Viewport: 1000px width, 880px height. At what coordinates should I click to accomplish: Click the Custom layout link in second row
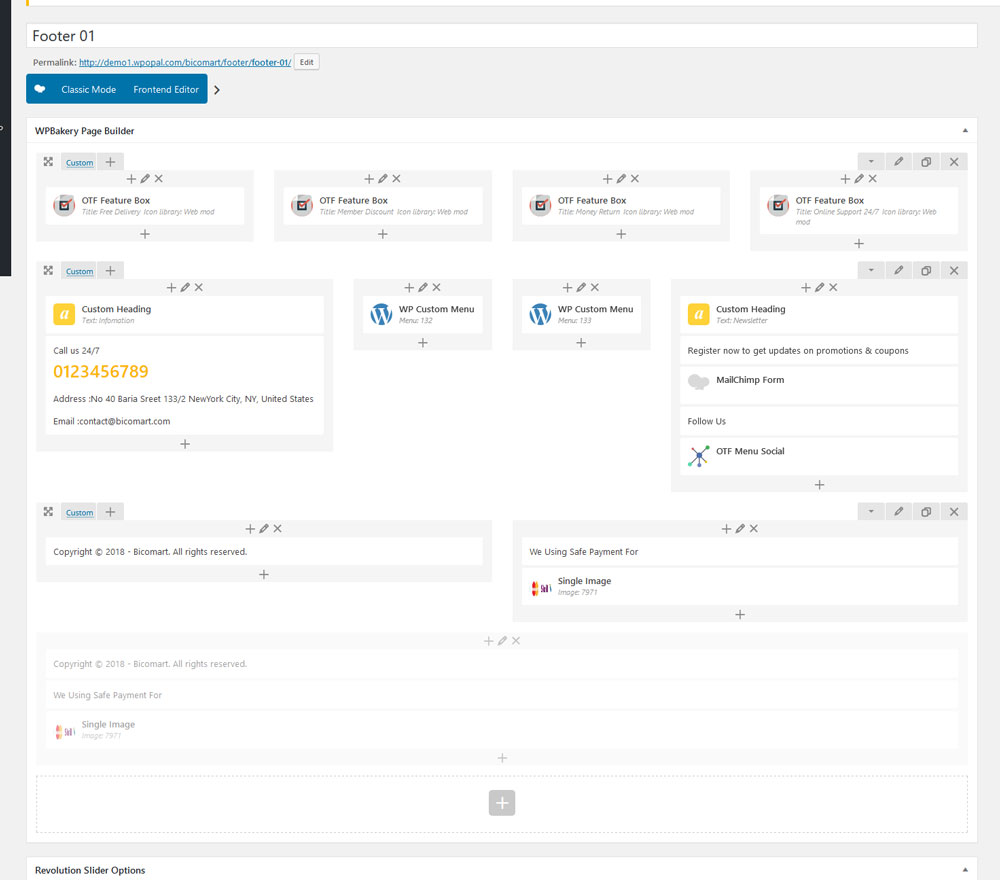(79, 272)
